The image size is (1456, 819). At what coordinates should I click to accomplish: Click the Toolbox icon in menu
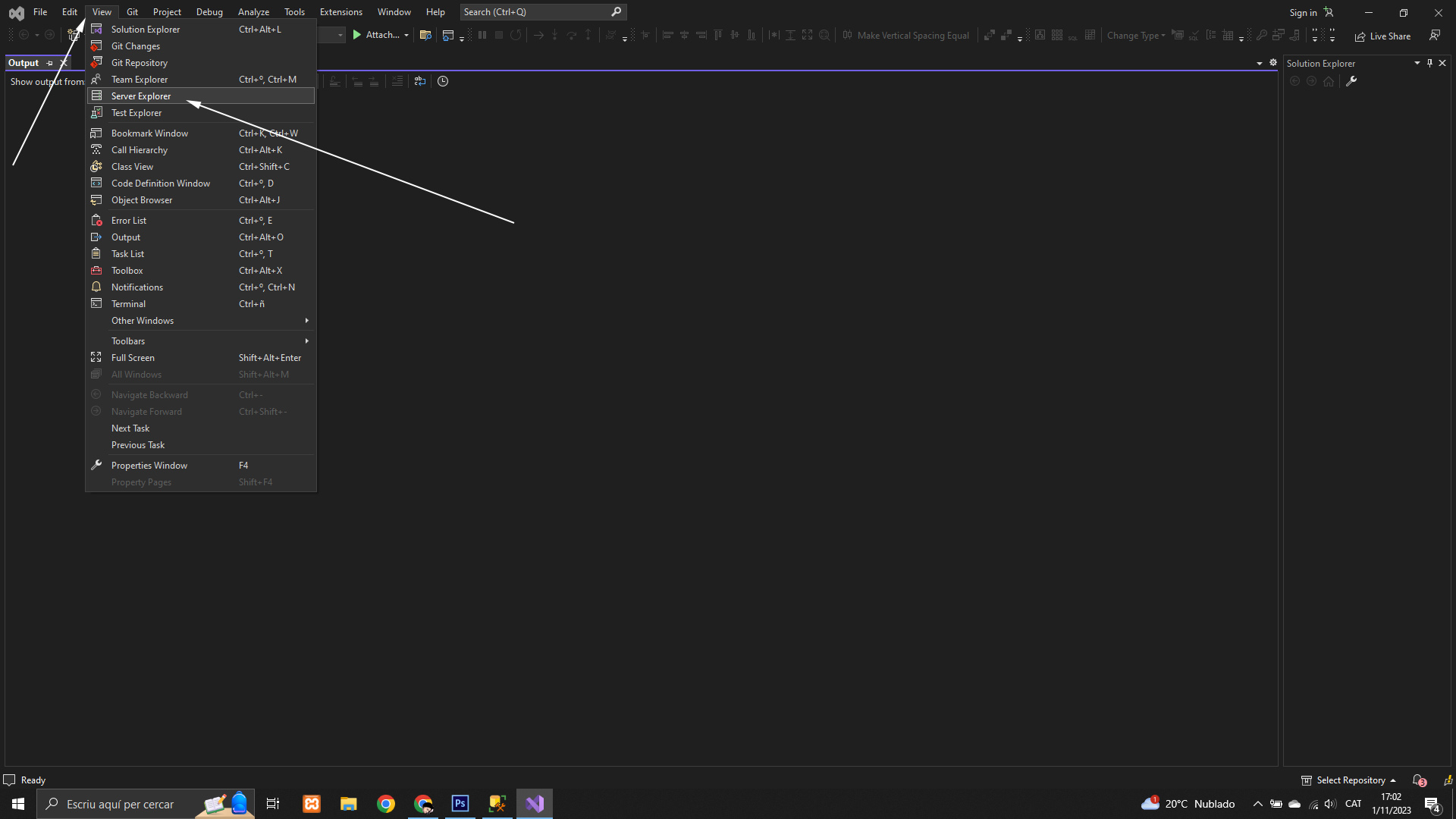[96, 271]
